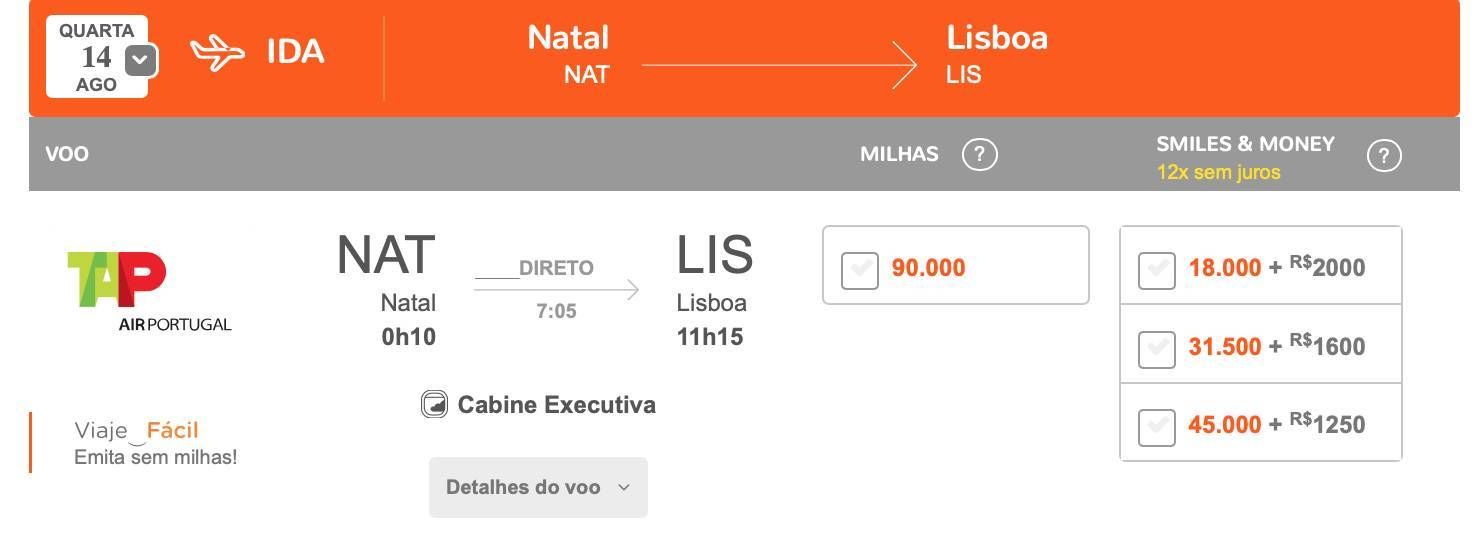This screenshot has height=538, width=1478.
Task: Open the date dropdown arrow for 14 AGO
Action: pyautogui.click(x=141, y=60)
